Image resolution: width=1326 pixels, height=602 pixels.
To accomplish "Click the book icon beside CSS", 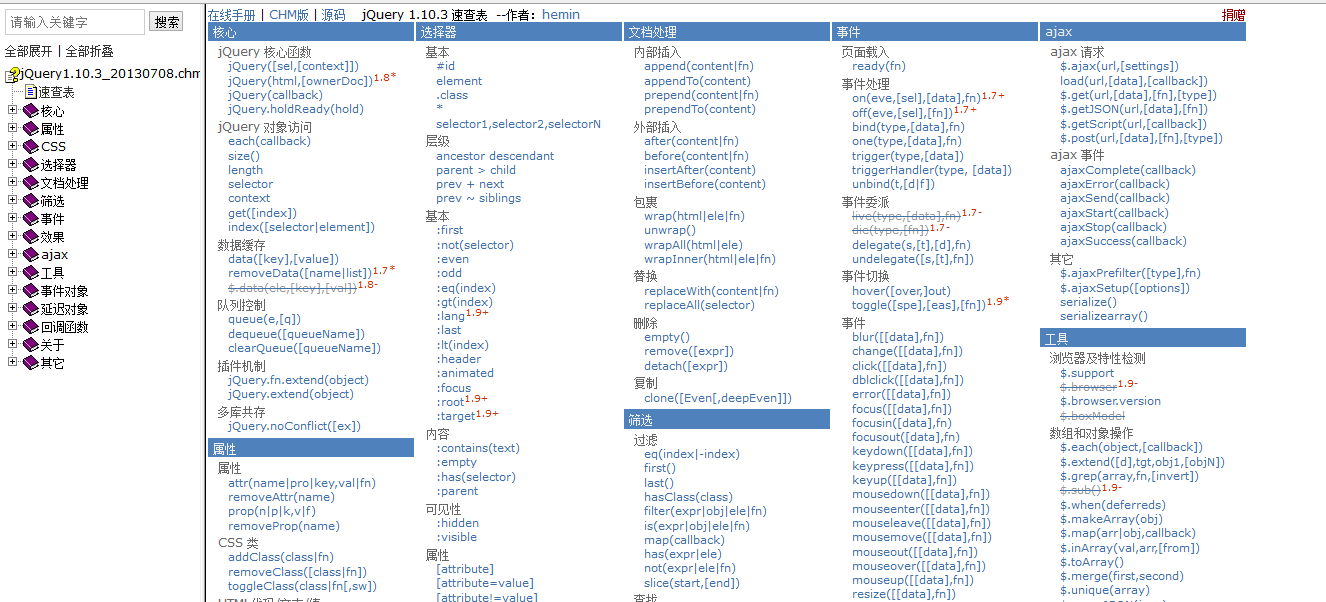I will pyautogui.click(x=30, y=147).
